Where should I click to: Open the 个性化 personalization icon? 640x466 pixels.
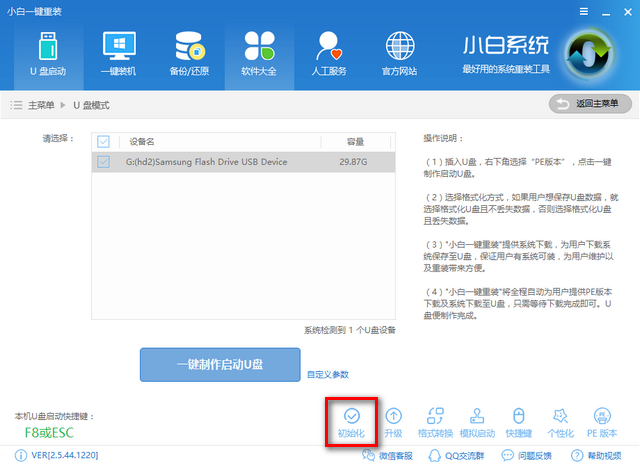point(560,416)
